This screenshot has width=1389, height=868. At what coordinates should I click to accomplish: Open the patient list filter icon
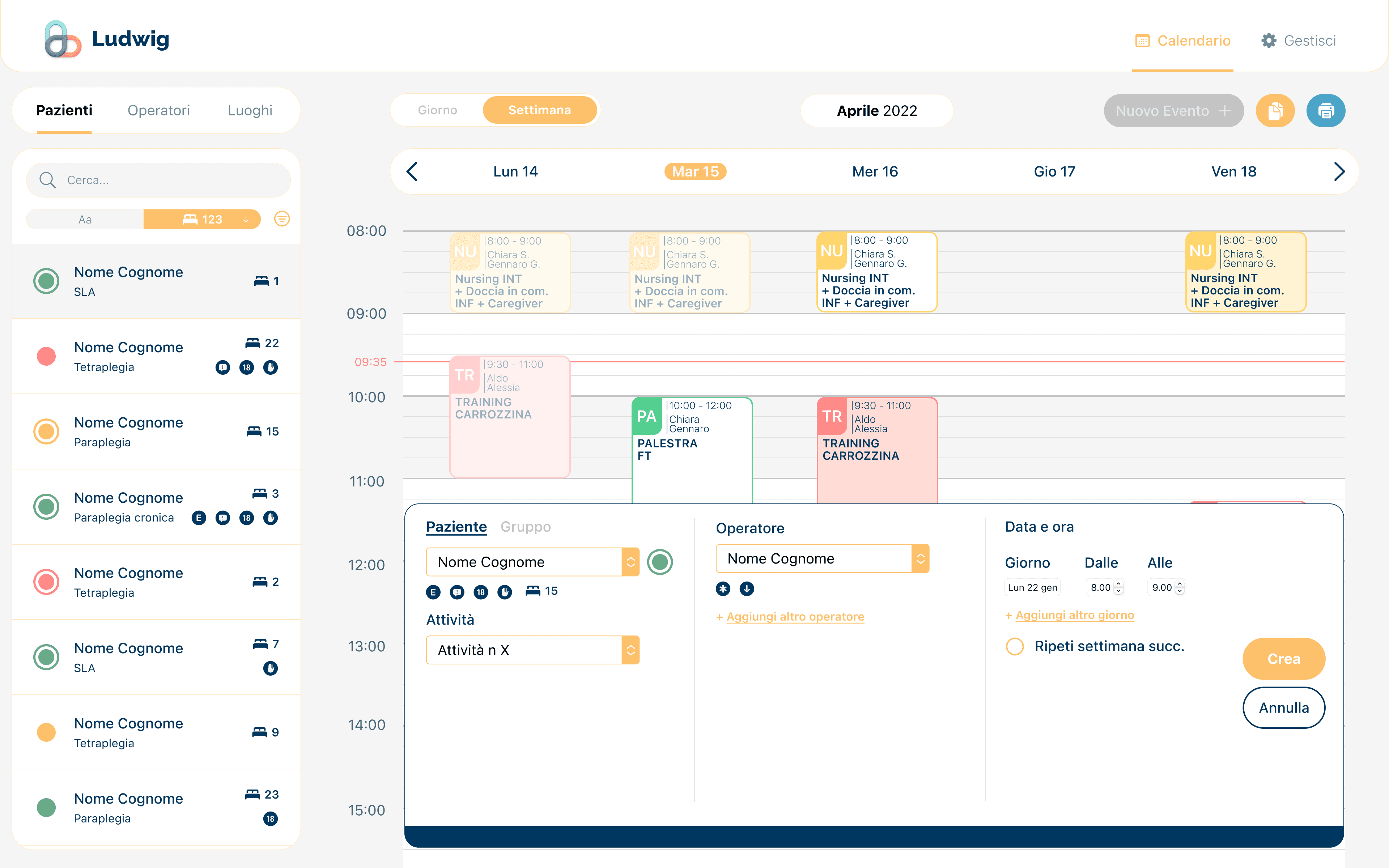tap(282, 219)
